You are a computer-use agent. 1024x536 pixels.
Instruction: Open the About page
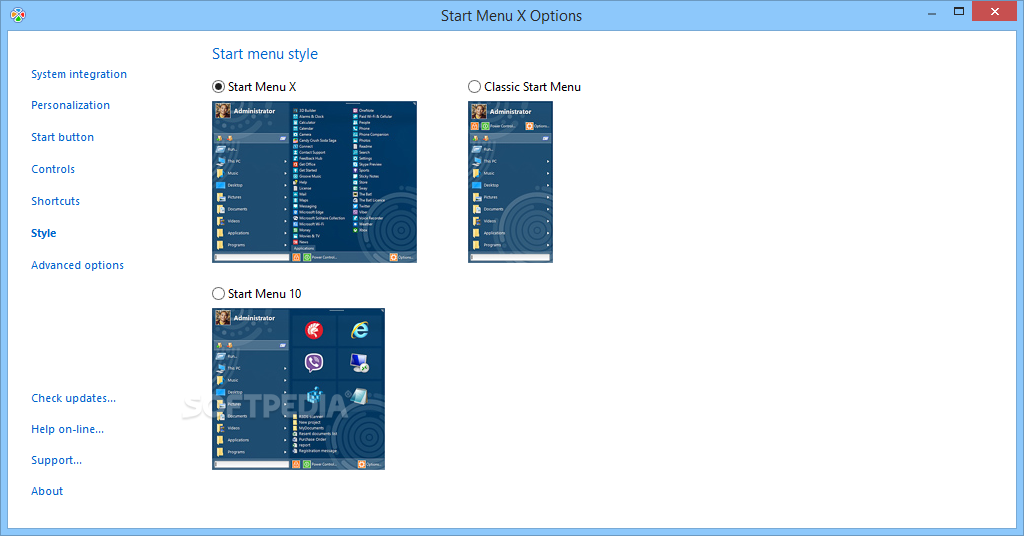[x=47, y=491]
